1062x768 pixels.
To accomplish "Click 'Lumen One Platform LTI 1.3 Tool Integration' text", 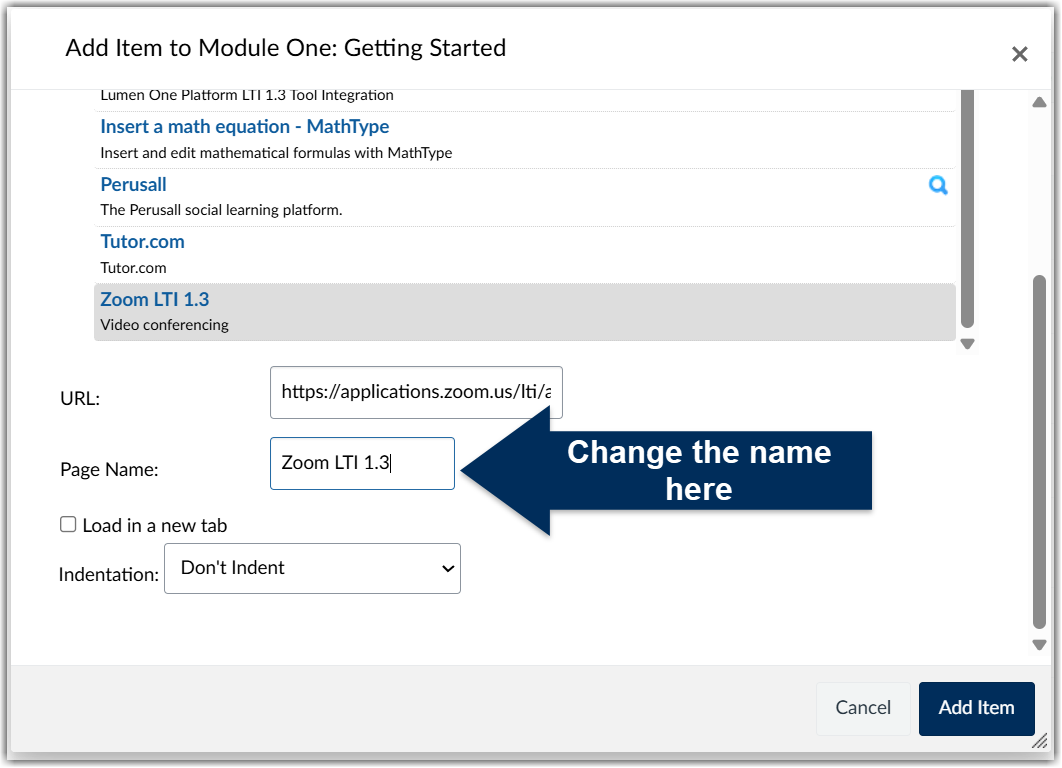I will (x=247, y=95).
